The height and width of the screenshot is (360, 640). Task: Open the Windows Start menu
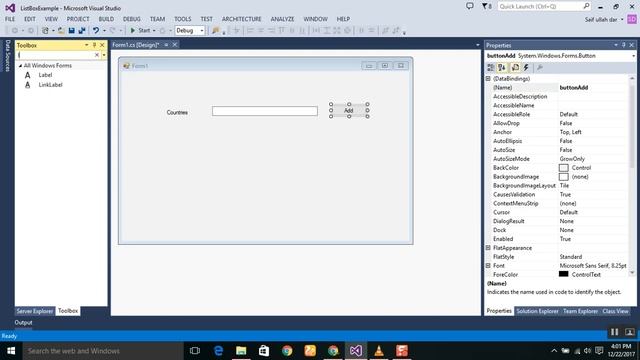tap(11, 351)
